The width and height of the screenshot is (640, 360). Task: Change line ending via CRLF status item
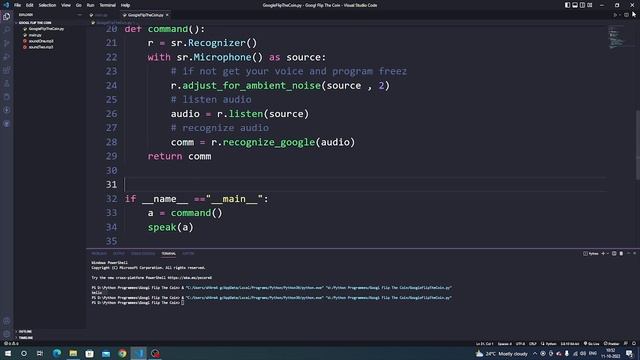pos(533,344)
